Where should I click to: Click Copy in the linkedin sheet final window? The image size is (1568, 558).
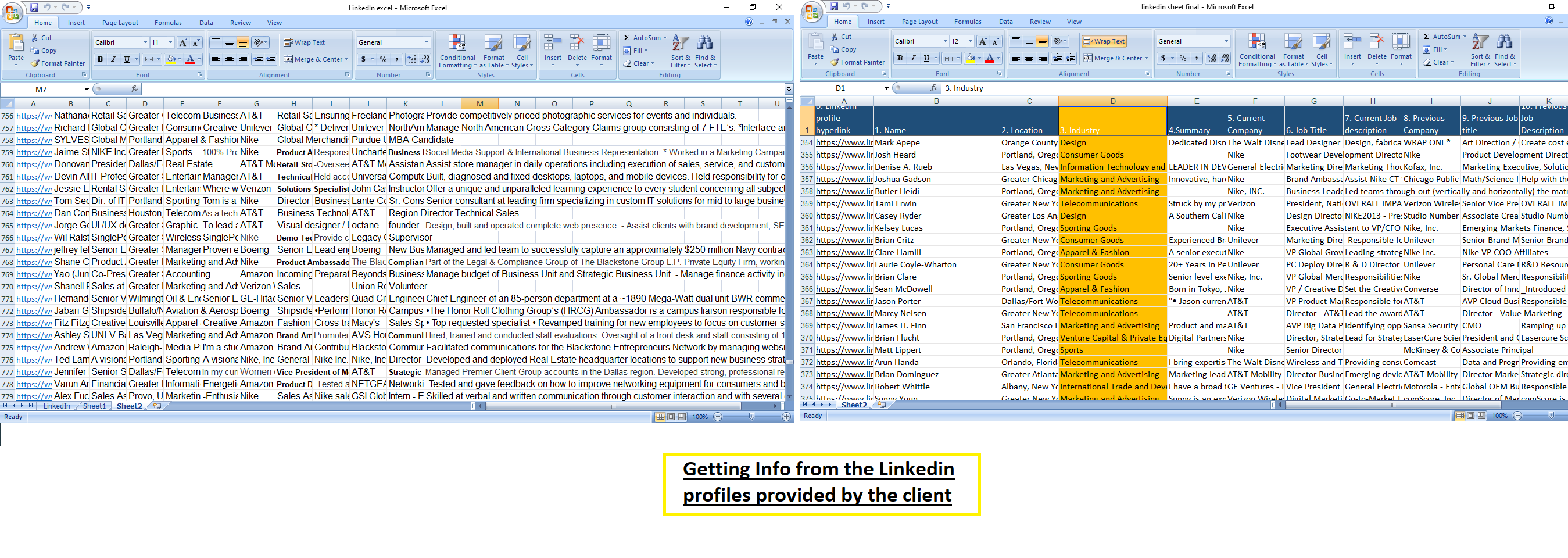click(x=844, y=49)
